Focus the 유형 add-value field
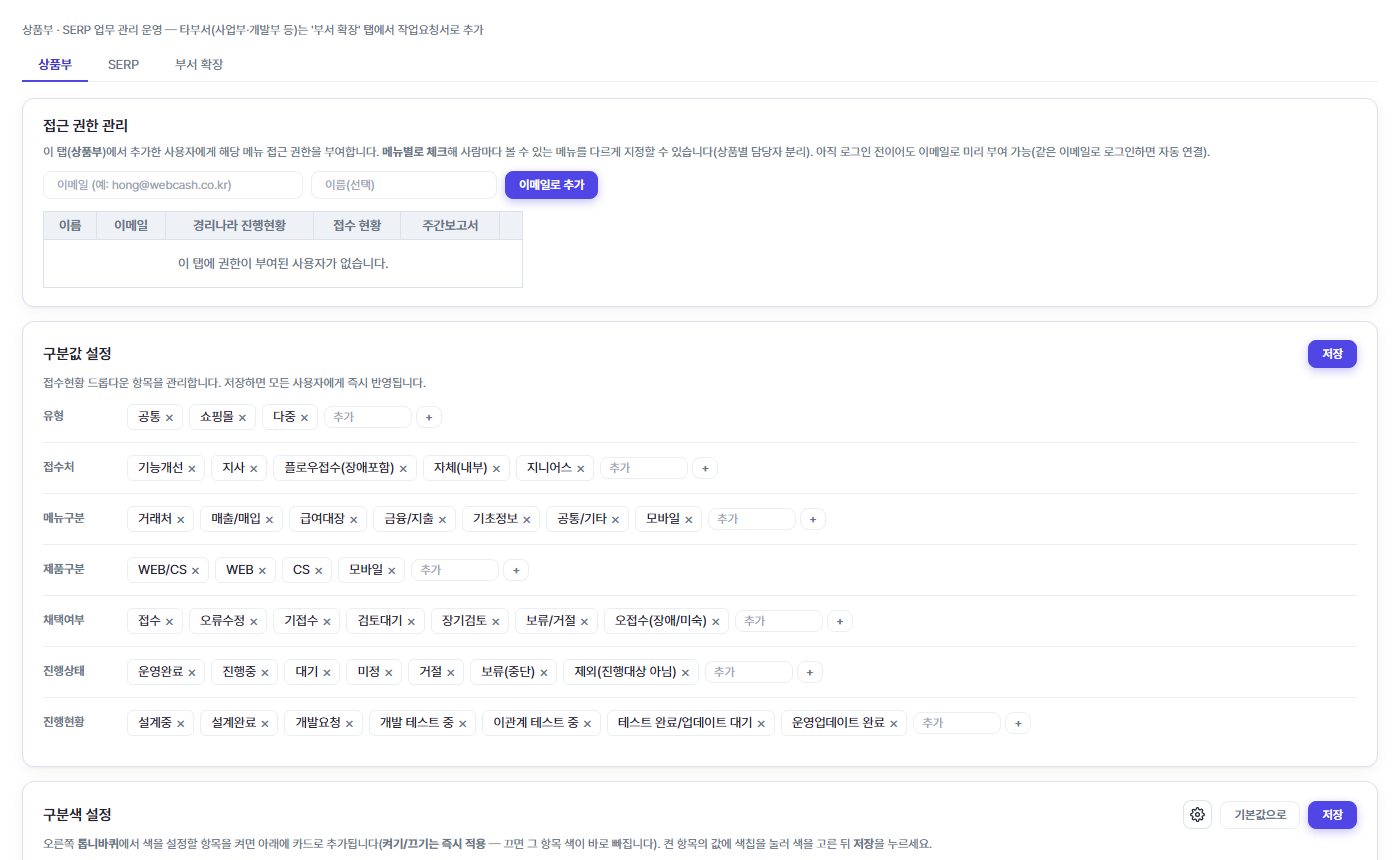 click(x=368, y=417)
